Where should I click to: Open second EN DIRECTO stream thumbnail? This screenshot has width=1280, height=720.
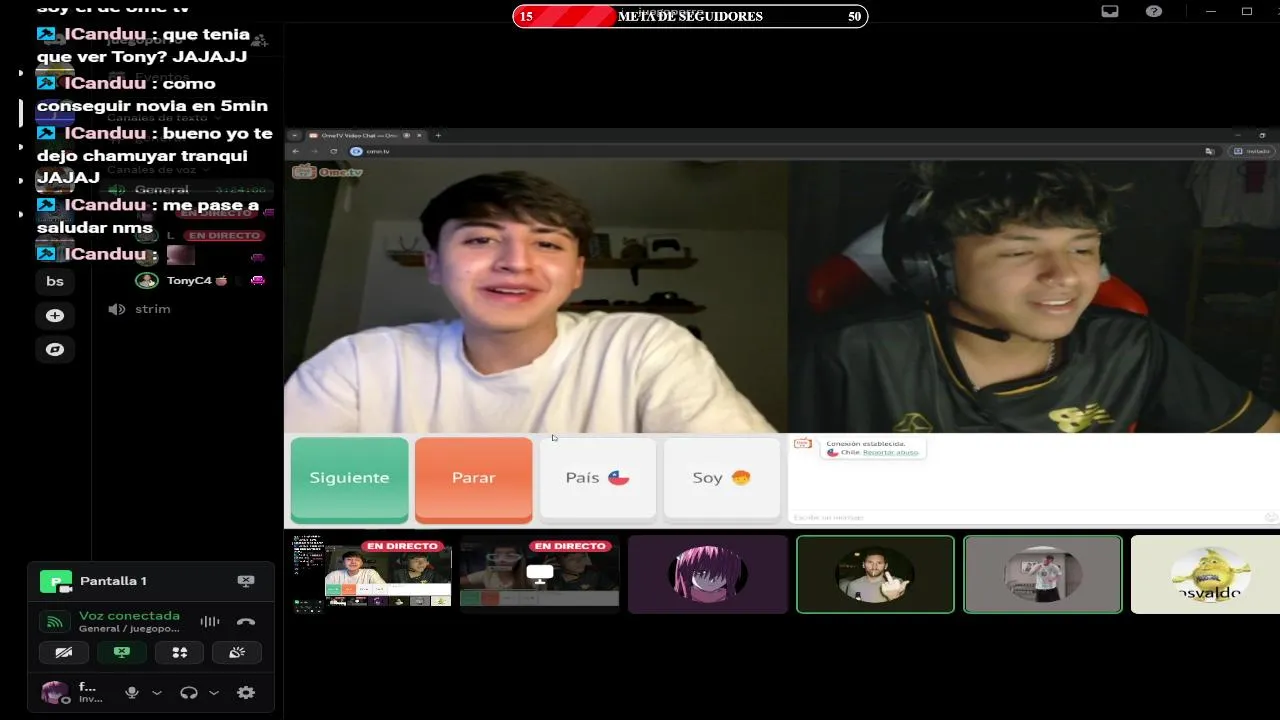tap(540, 575)
